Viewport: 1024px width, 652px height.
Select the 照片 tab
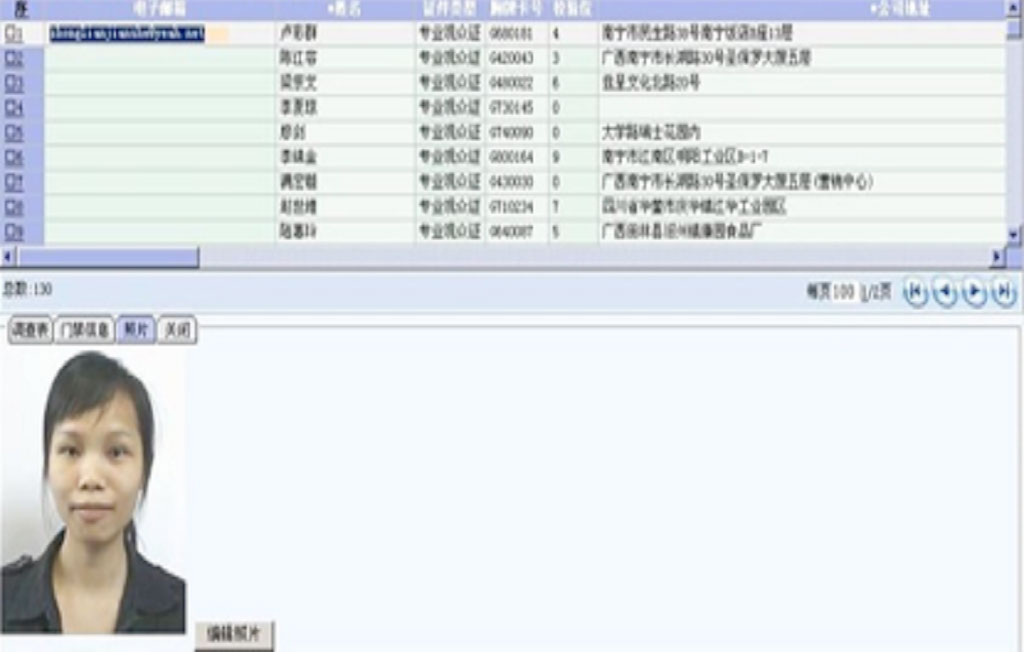136,331
